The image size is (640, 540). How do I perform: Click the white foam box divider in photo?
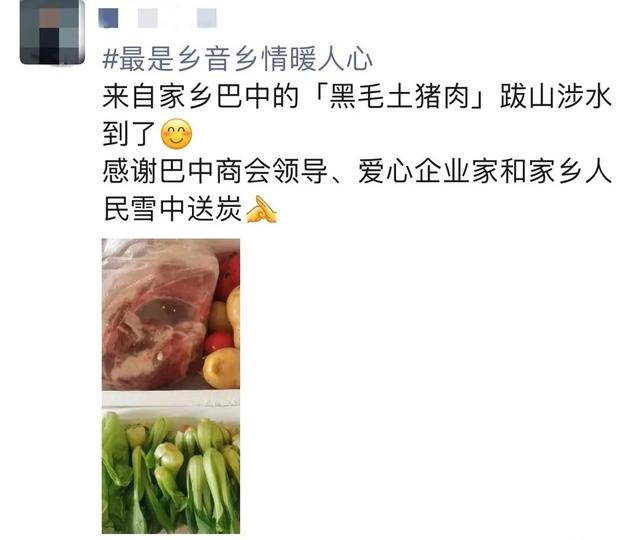tap(171, 400)
